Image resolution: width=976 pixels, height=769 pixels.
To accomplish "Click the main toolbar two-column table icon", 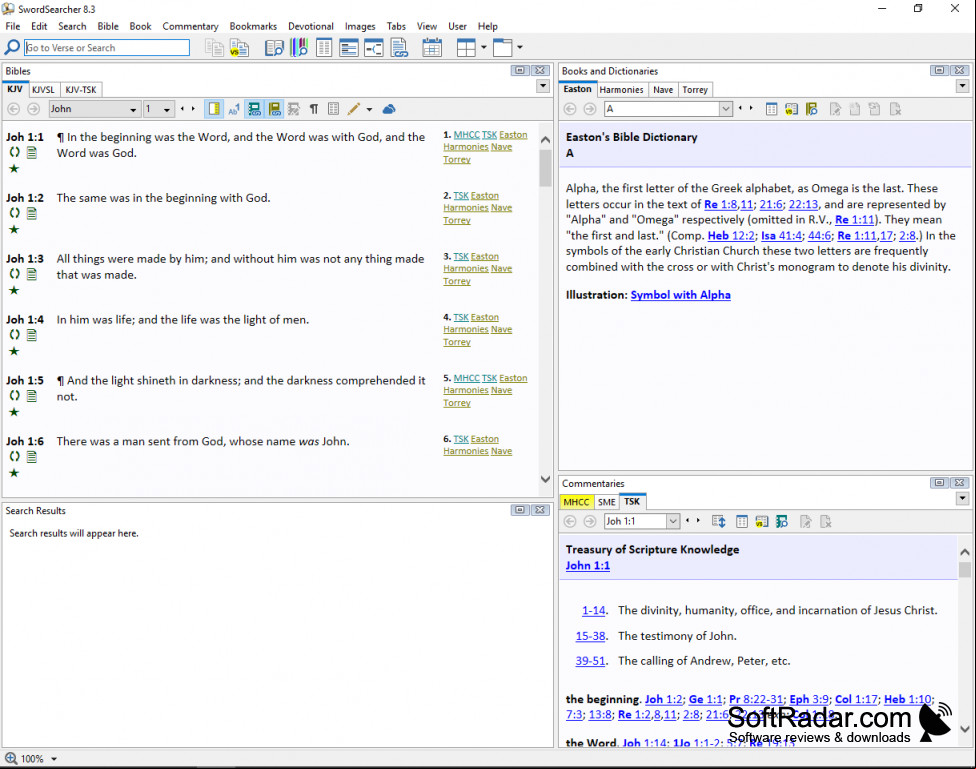I will click(324, 47).
